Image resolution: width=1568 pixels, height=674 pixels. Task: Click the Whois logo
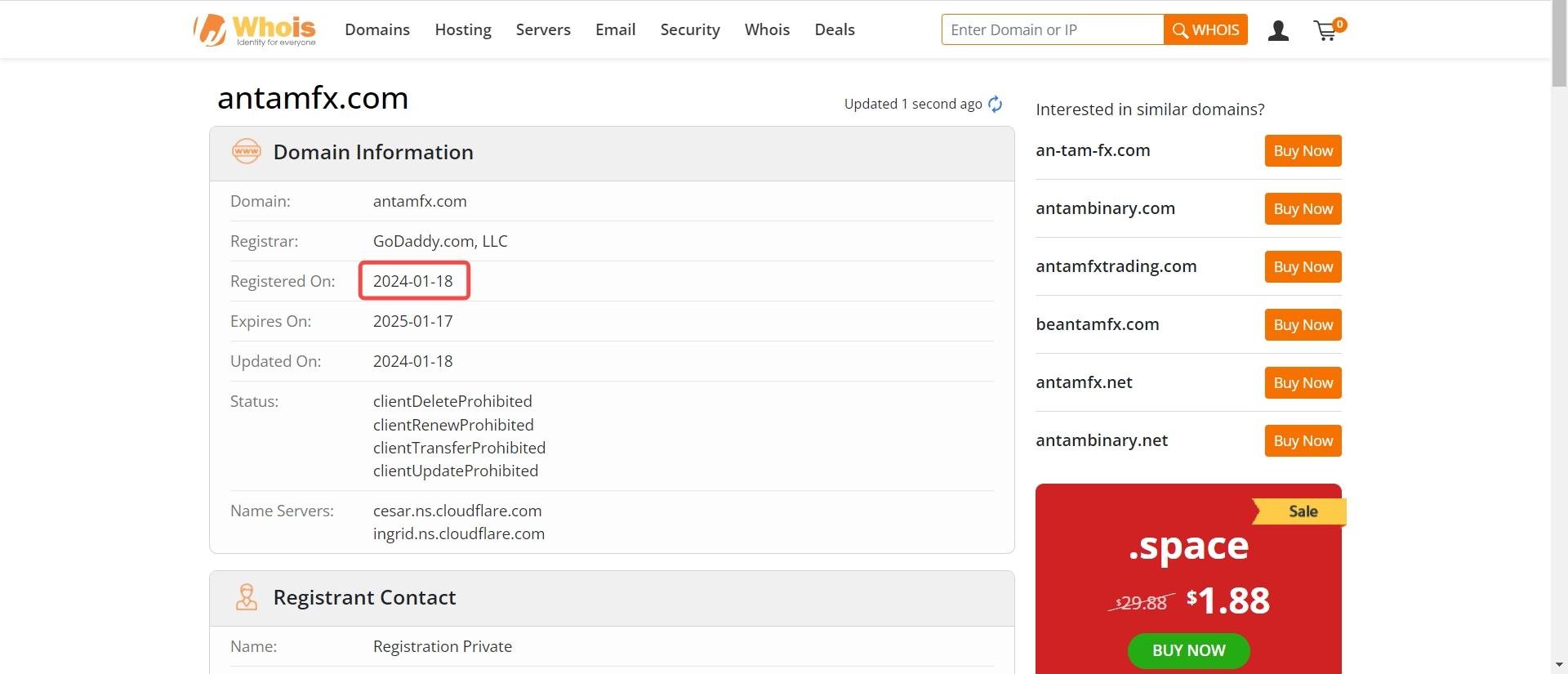pyautogui.click(x=255, y=30)
